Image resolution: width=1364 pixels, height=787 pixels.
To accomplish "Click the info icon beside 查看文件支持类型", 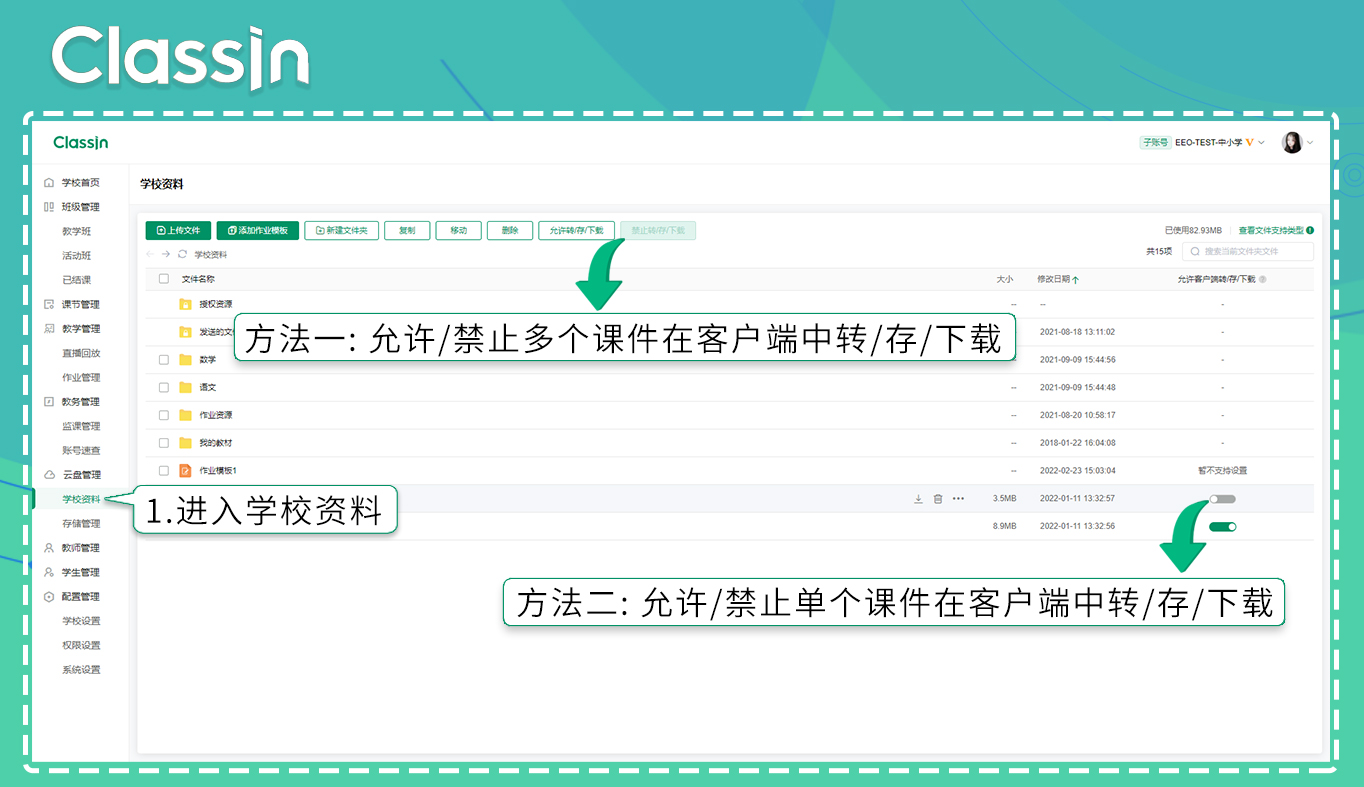I will coord(1310,230).
